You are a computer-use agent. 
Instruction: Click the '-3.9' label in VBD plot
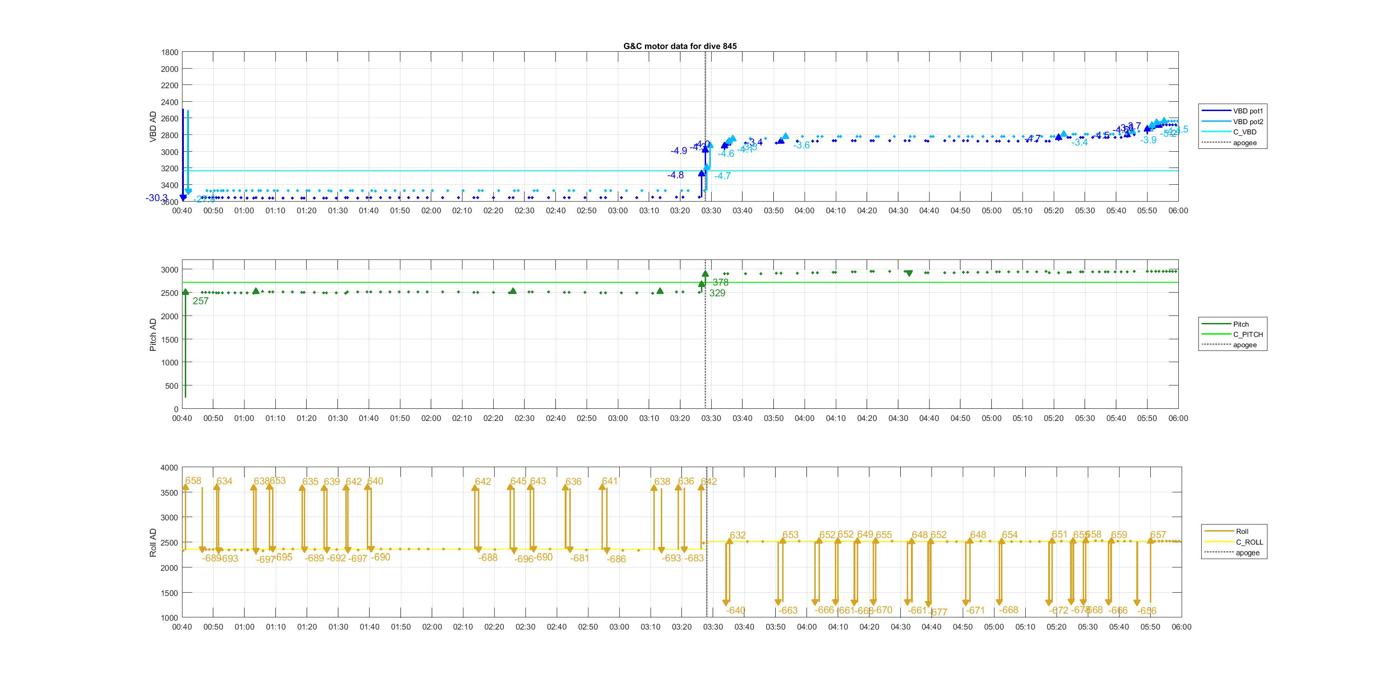pyautogui.click(x=1148, y=140)
